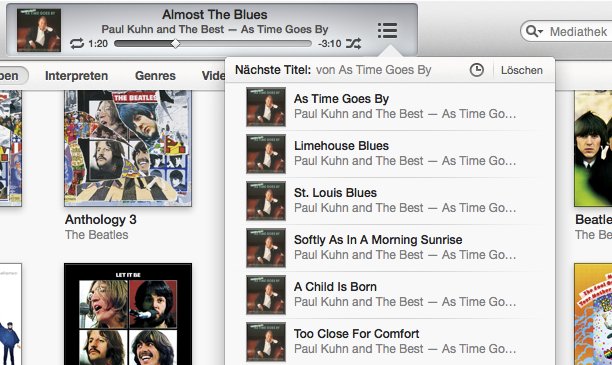Choose St. Louis Blues in the queue
The image size is (612, 365).
tap(390, 200)
